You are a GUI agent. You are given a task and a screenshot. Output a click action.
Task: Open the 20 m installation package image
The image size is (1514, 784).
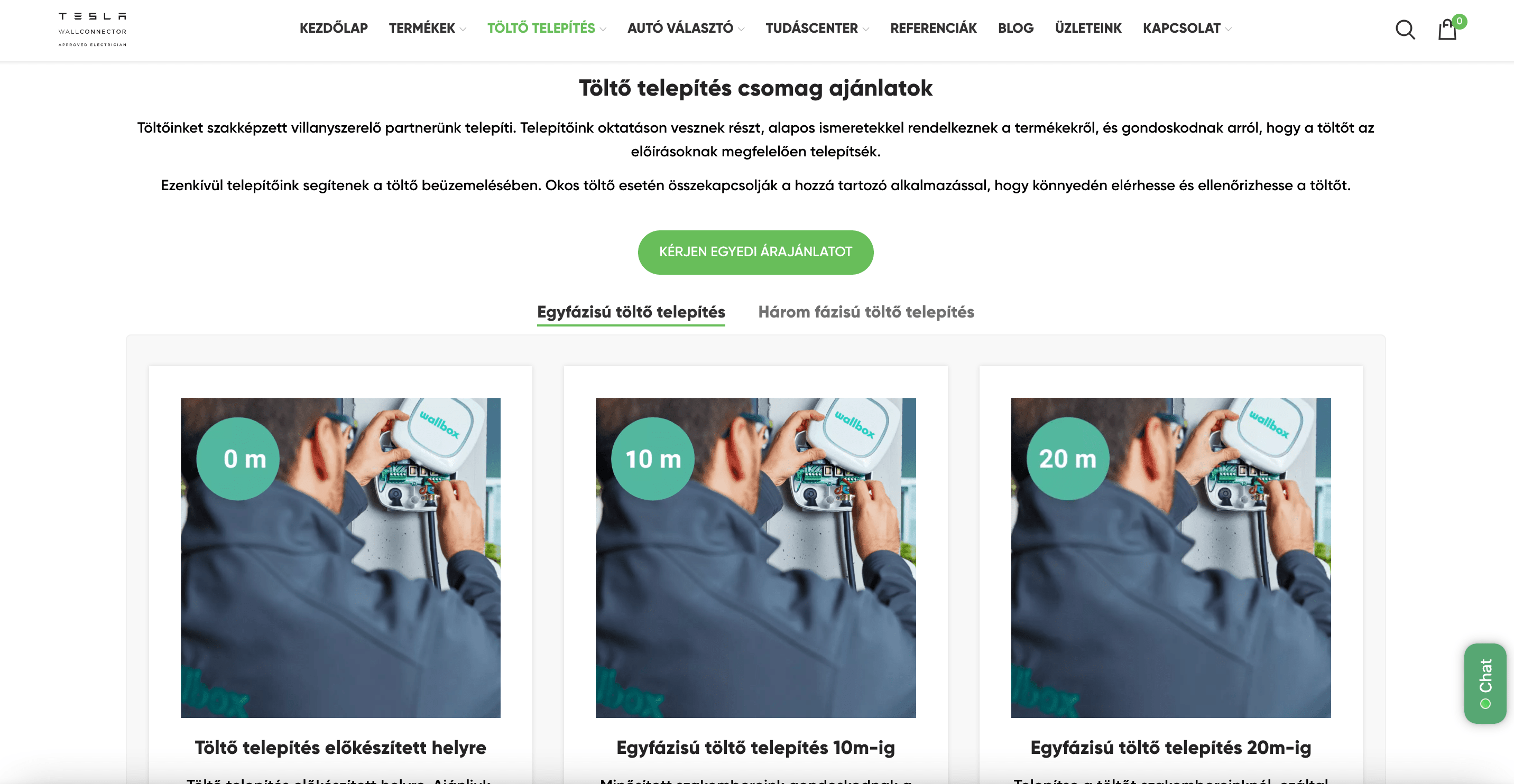click(x=1170, y=557)
